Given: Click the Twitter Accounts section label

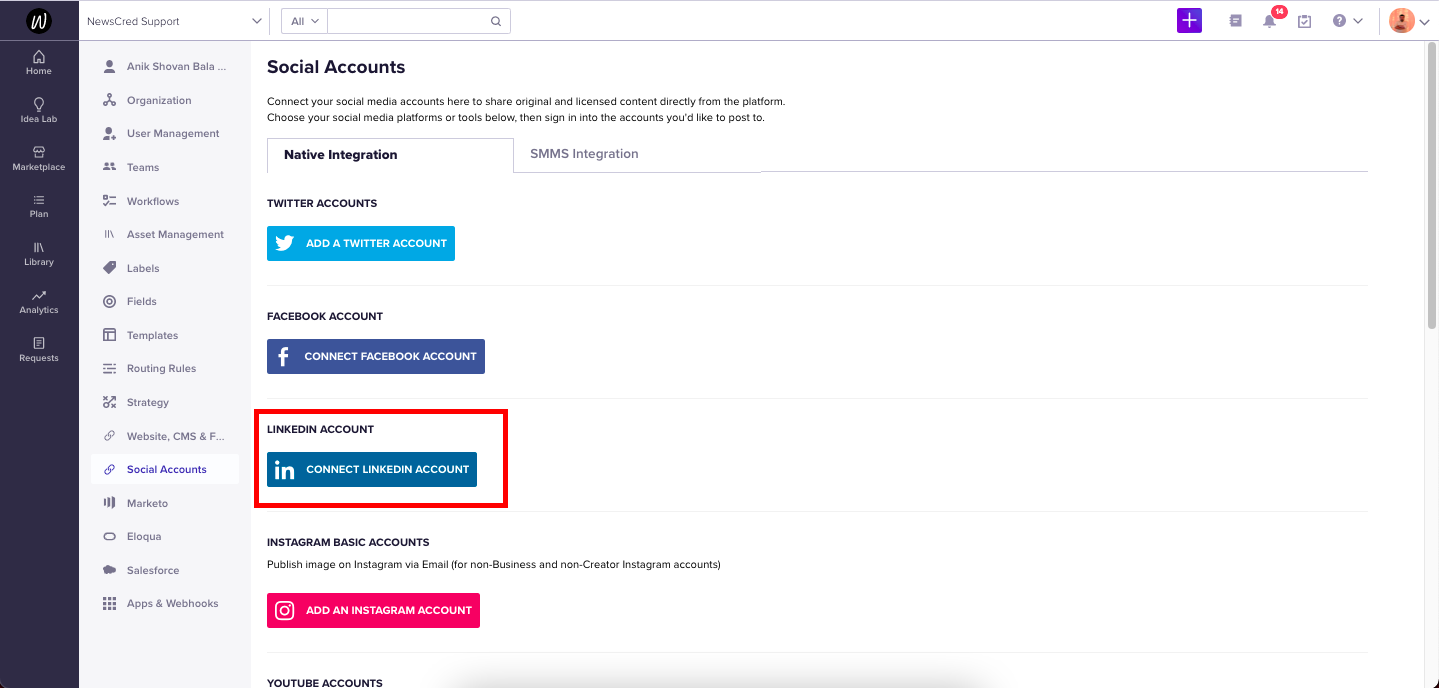Looking at the screenshot, I should (x=322, y=203).
